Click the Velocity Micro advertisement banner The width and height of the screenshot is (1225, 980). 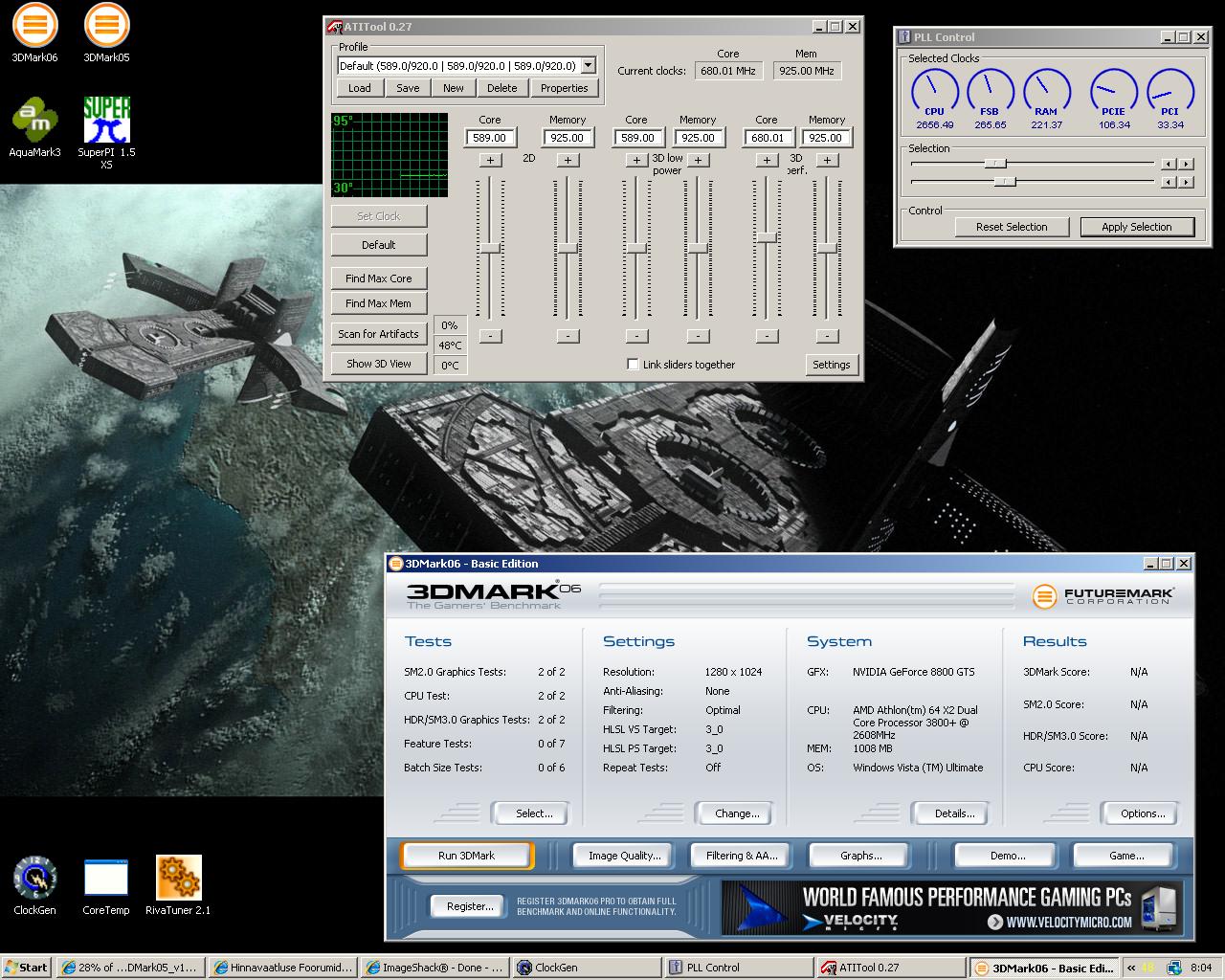(x=951, y=907)
